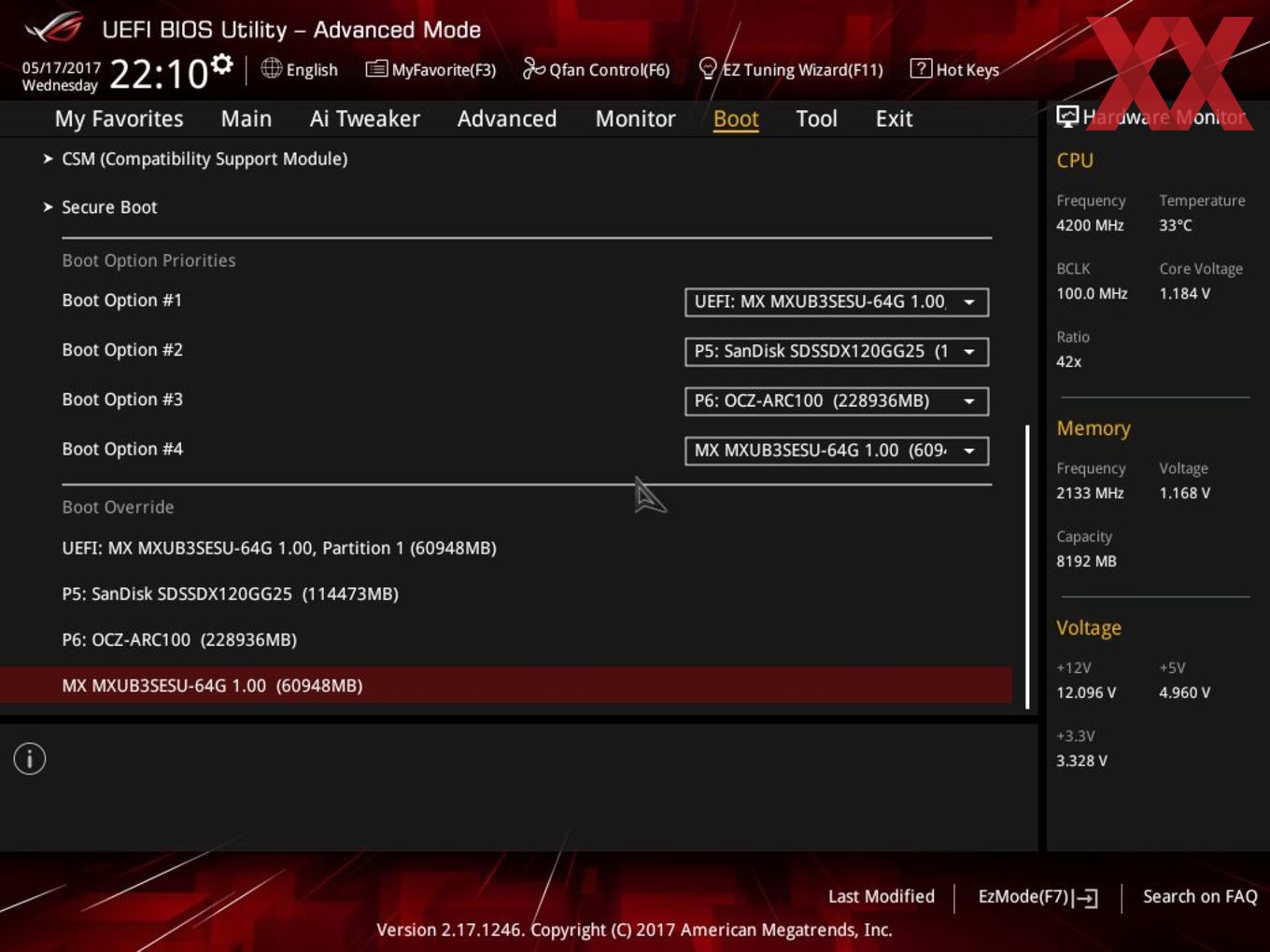
Task: Switch to the Monitor tab
Action: 635,119
